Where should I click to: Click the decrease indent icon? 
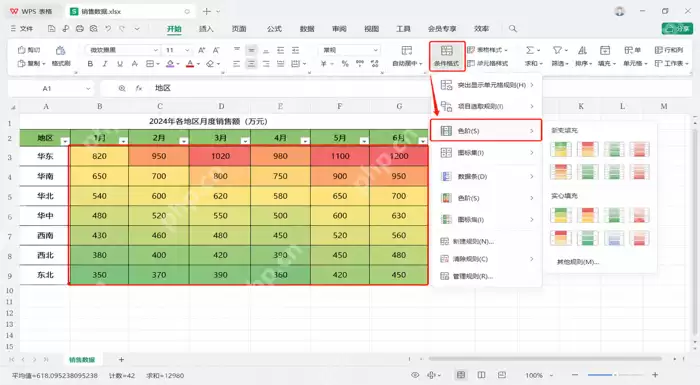pyautogui.click(x=280, y=50)
